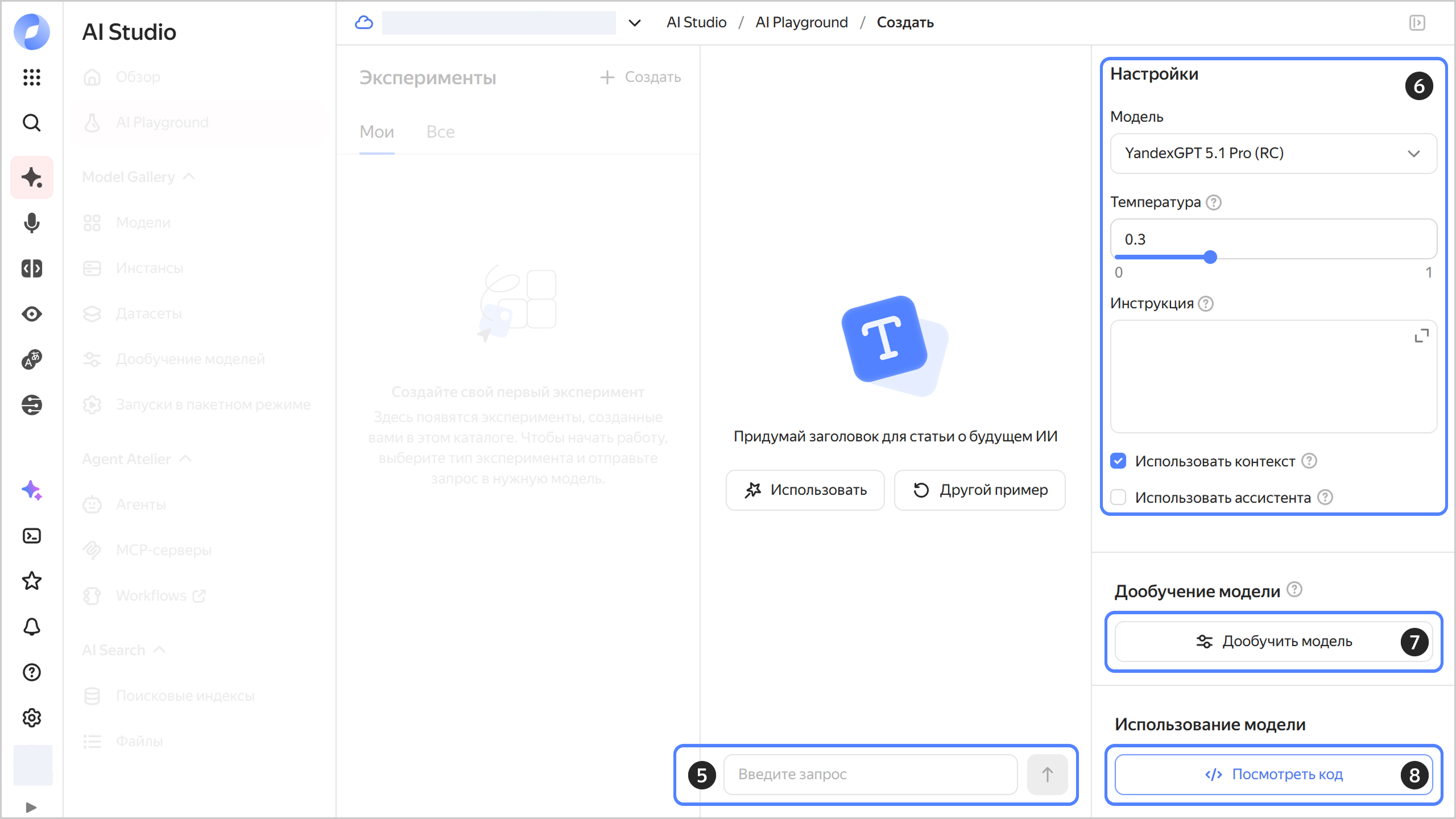
Task: Click the notifications bell icon
Action: [x=32, y=627]
